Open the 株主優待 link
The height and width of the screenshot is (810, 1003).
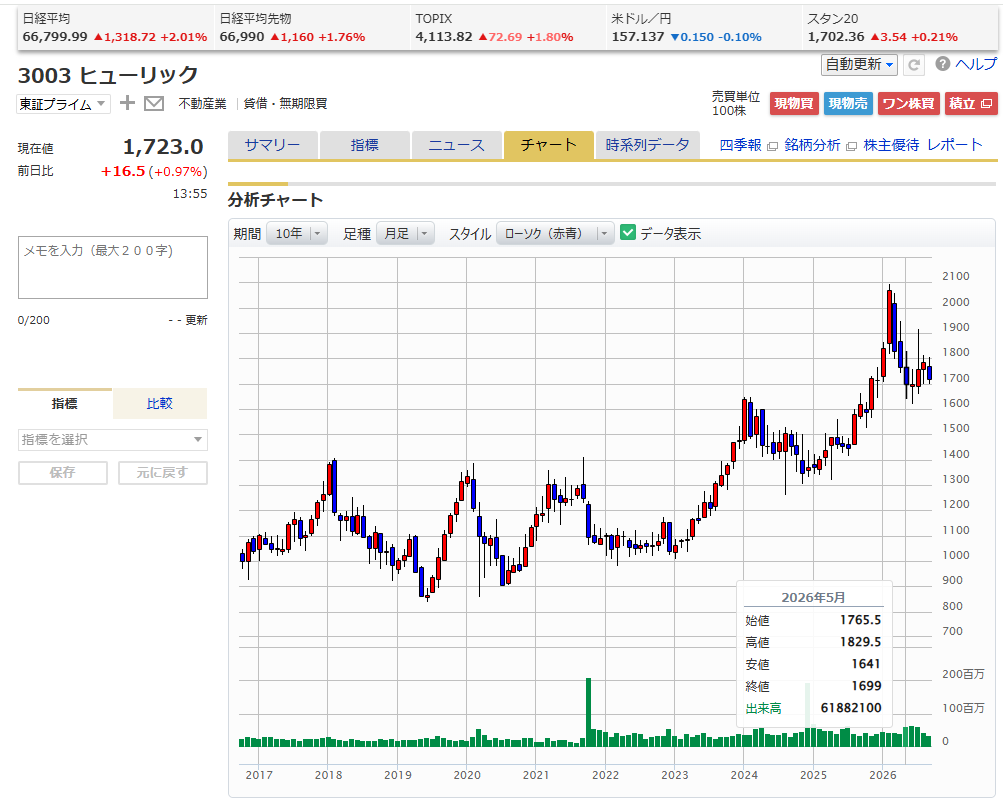[x=891, y=145]
